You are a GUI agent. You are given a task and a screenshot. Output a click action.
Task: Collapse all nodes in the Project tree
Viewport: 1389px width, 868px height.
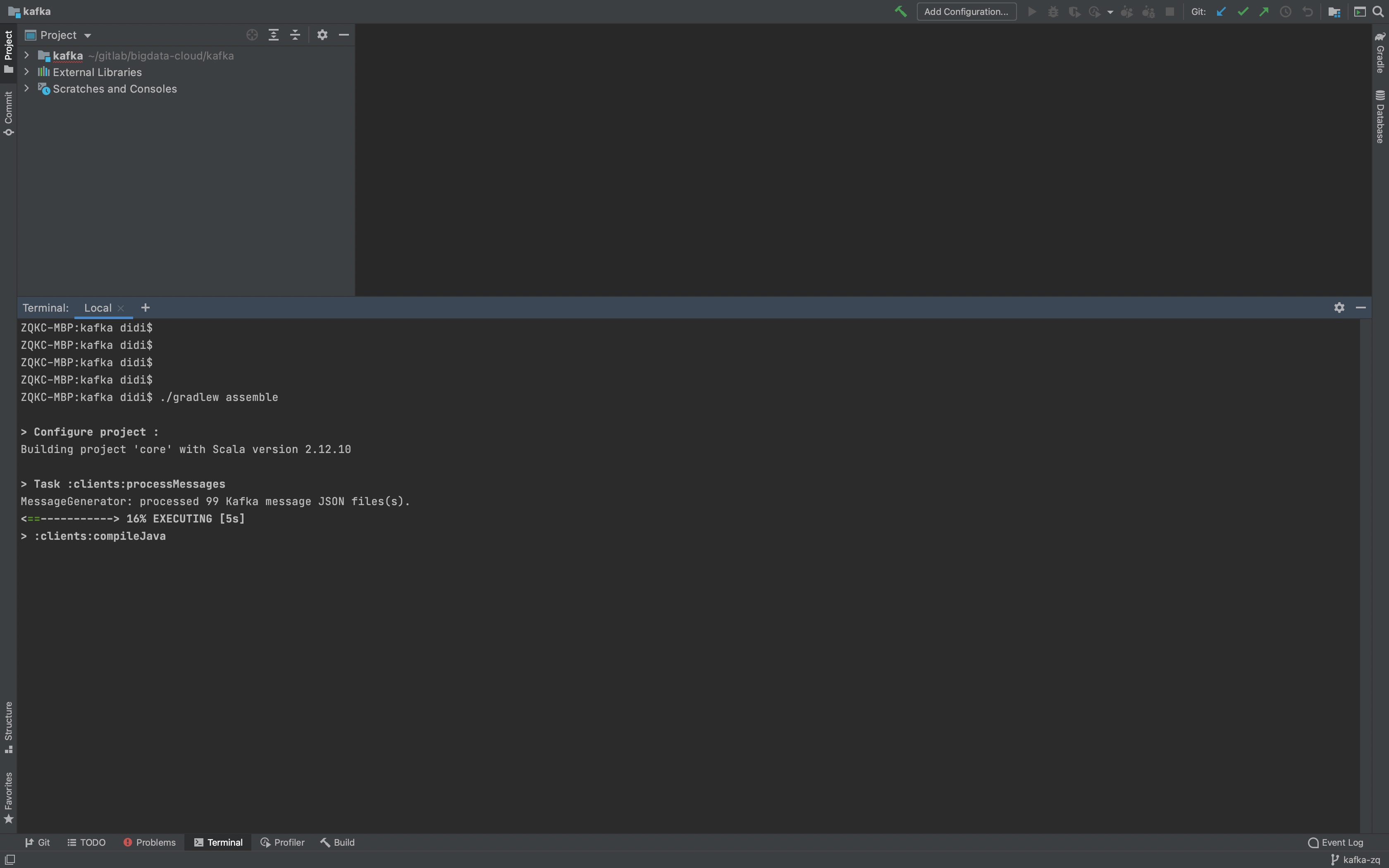coord(295,34)
